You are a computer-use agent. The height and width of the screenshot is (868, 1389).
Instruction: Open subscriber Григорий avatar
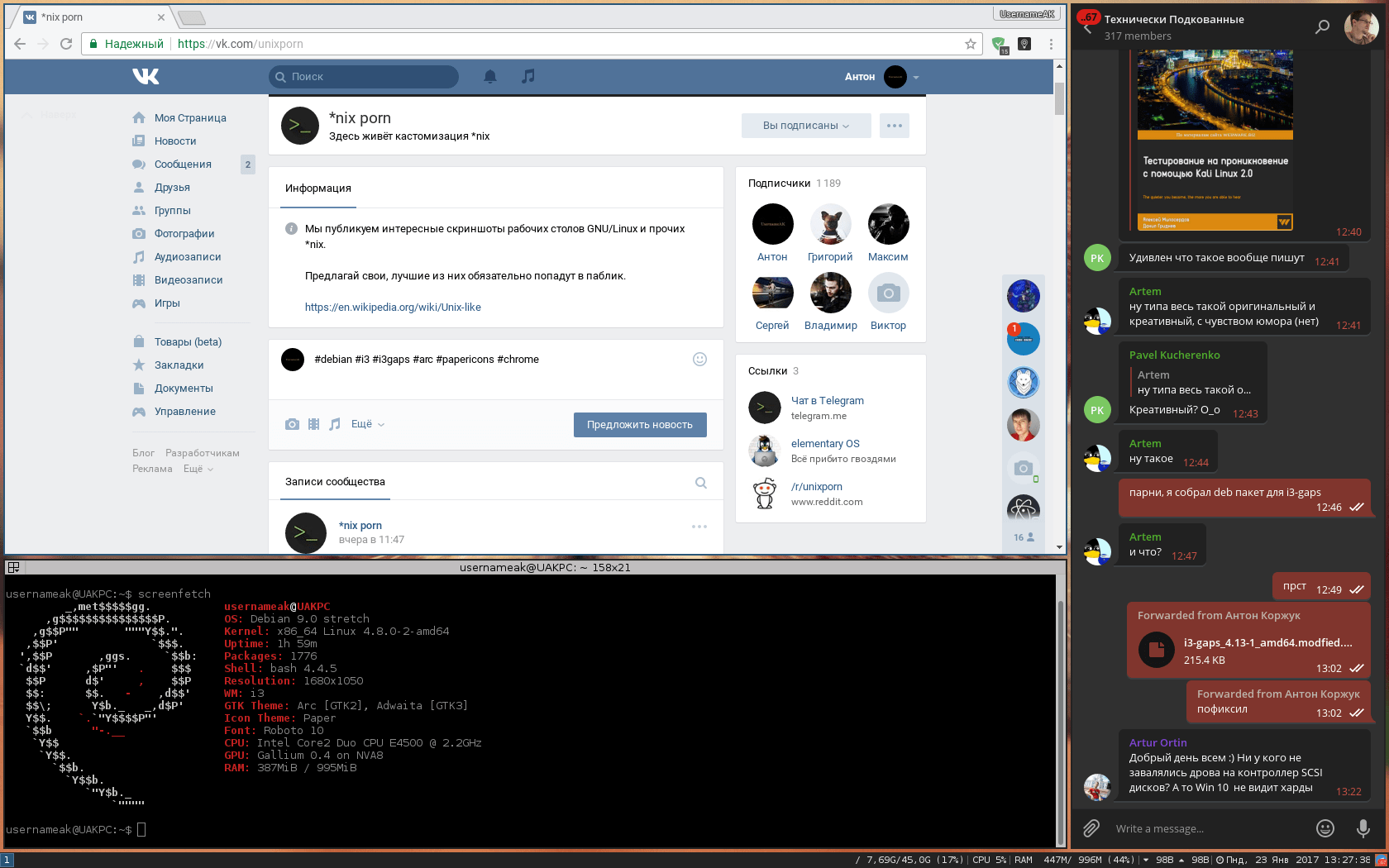tap(831, 224)
